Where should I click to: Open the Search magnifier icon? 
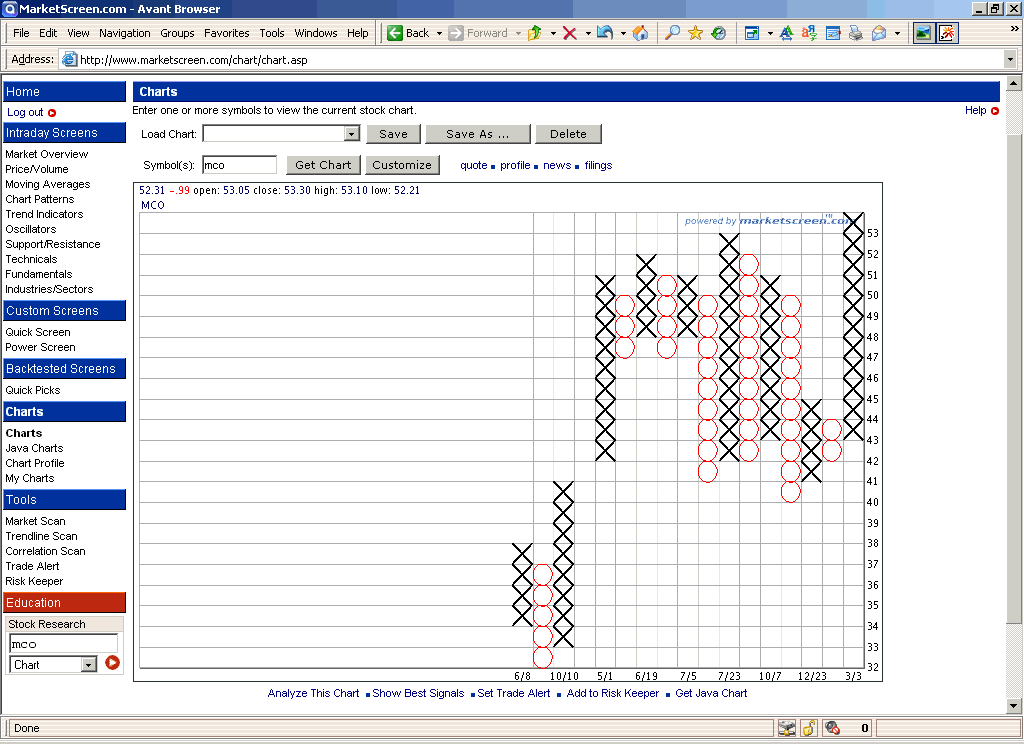(x=673, y=33)
